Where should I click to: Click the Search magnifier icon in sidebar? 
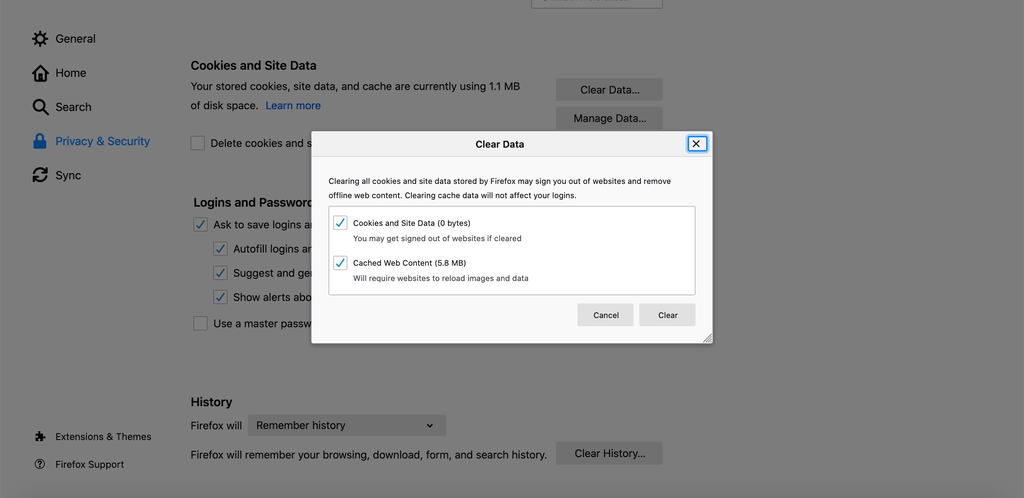tap(40, 107)
